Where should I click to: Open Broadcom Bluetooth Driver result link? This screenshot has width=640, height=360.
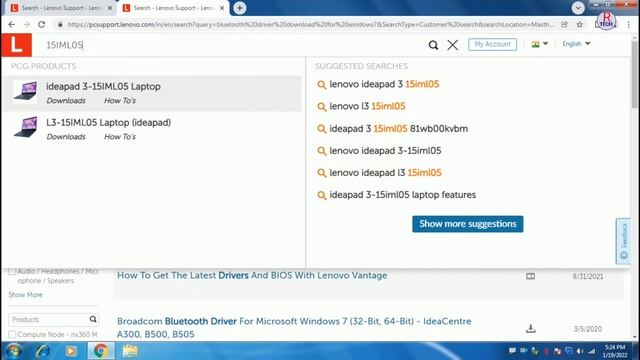(294, 328)
